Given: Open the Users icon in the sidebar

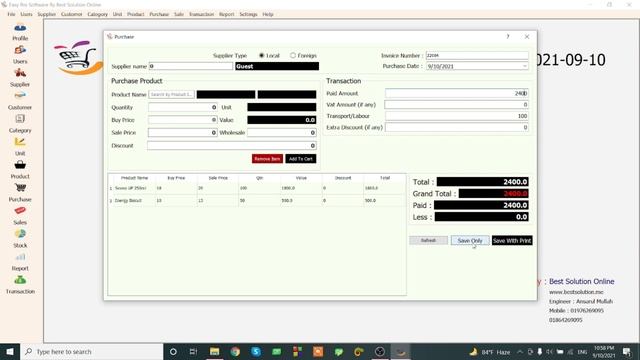Looking at the screenshot, I should [20, 50].
